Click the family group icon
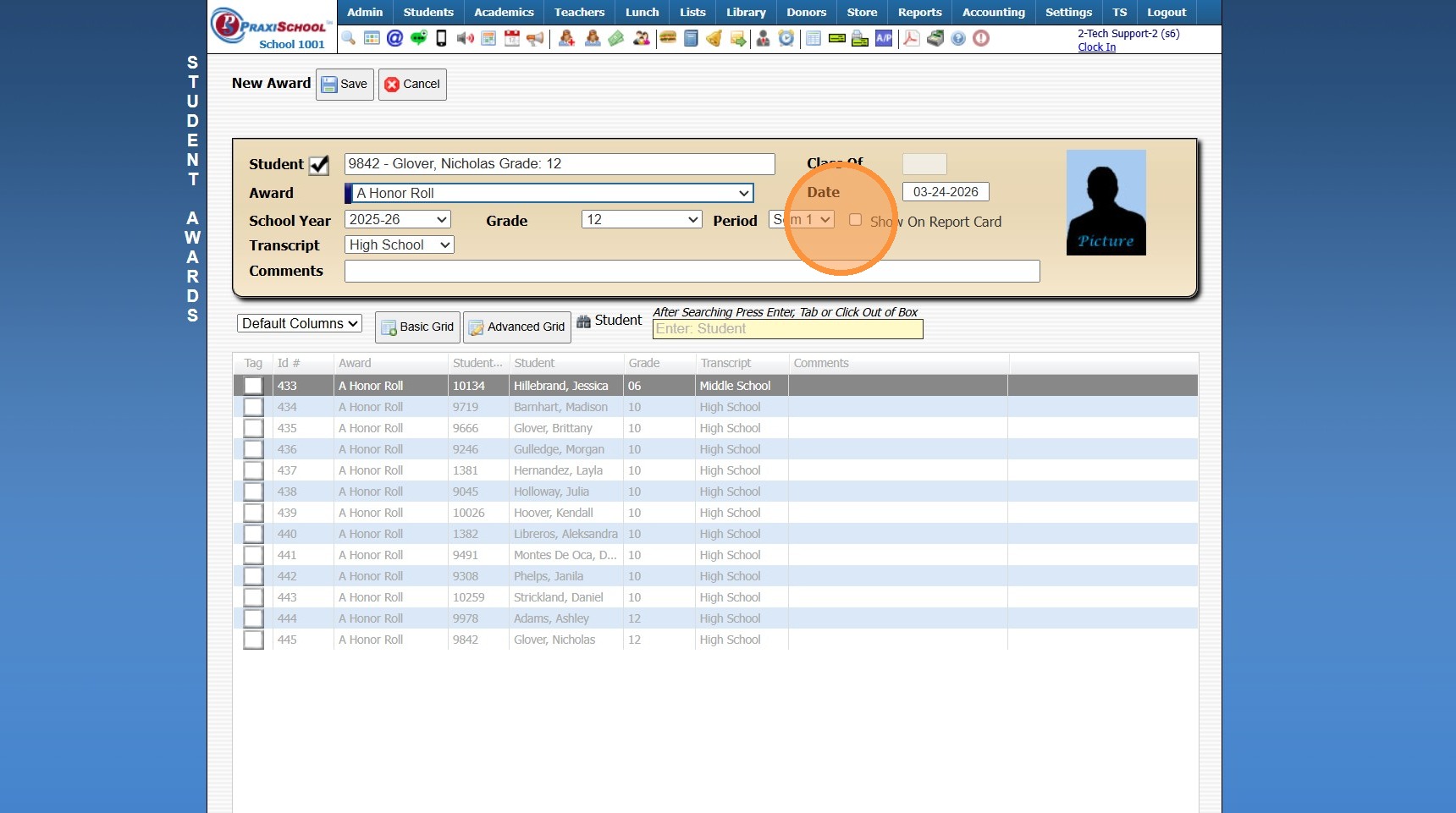Image resolution: width=1456 pixels, height=813 pixels. (x=642, y=38)
